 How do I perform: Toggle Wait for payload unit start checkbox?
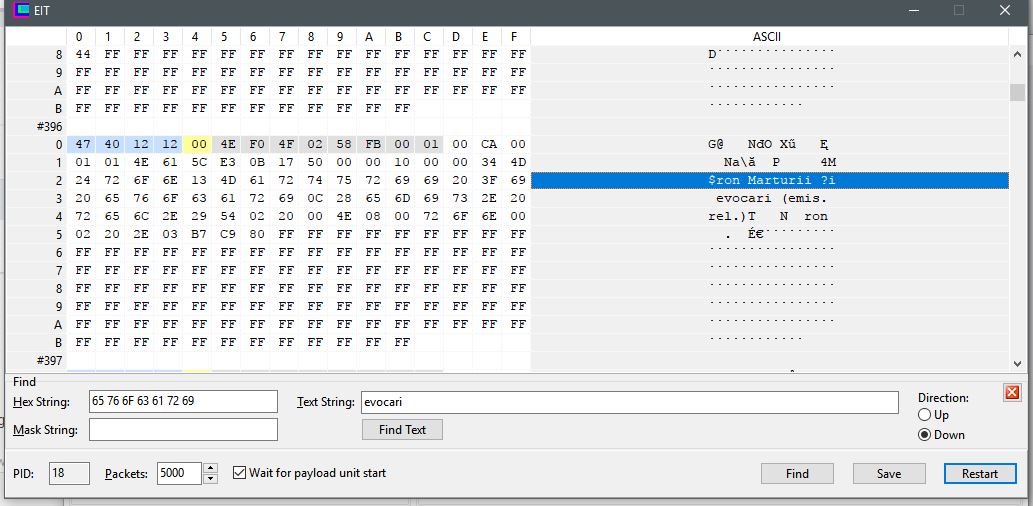240,473
